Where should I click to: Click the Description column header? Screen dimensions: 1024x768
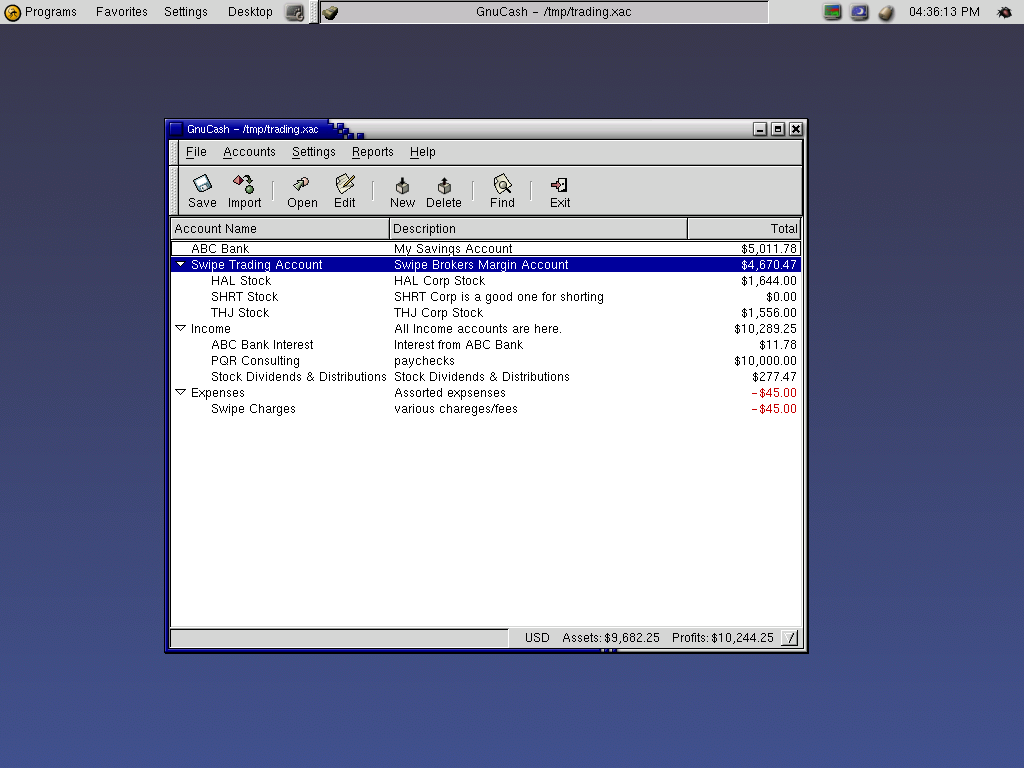[x=538, y=229]
